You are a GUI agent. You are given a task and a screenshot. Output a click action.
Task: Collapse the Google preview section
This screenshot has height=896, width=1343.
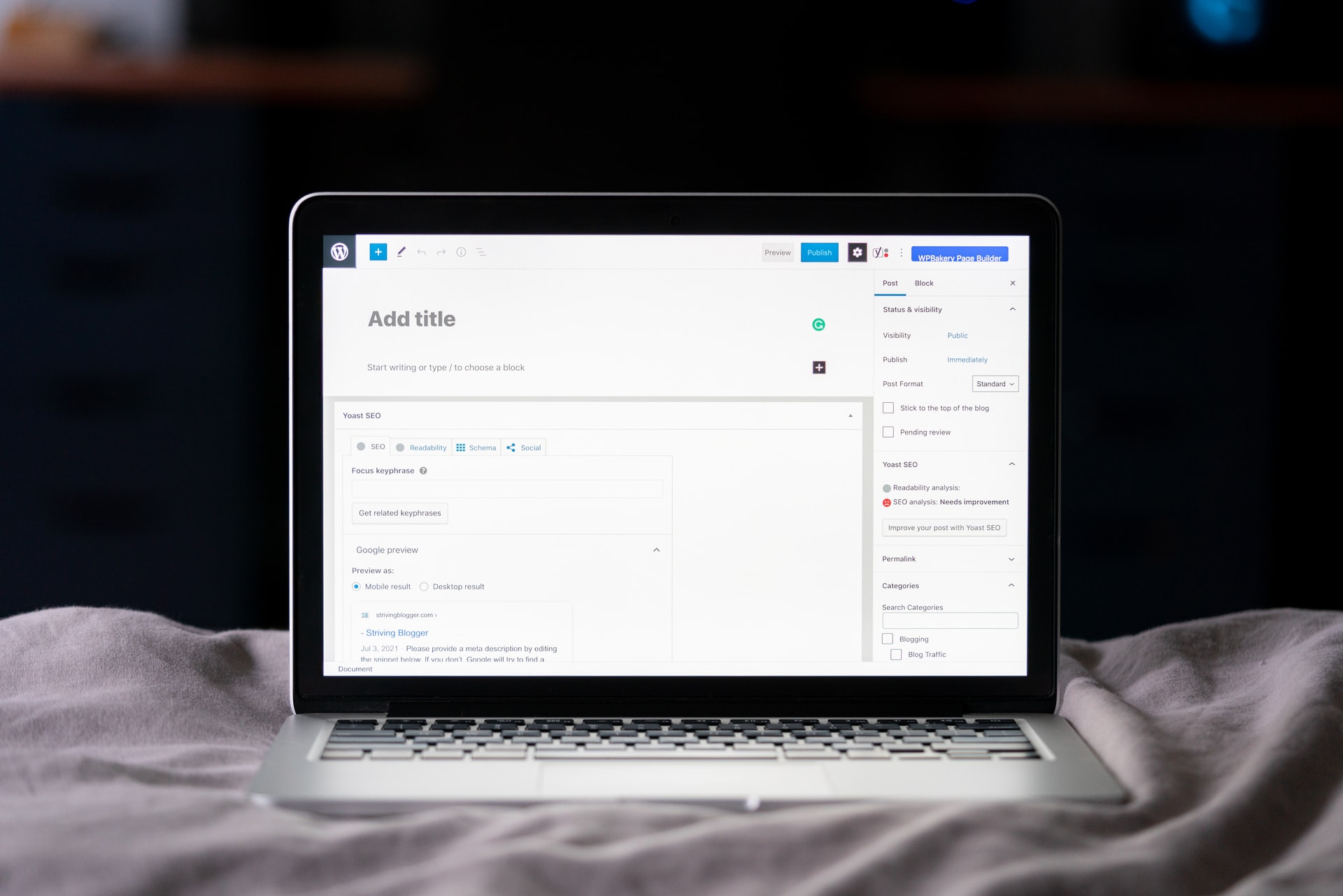tap(656, 549)
